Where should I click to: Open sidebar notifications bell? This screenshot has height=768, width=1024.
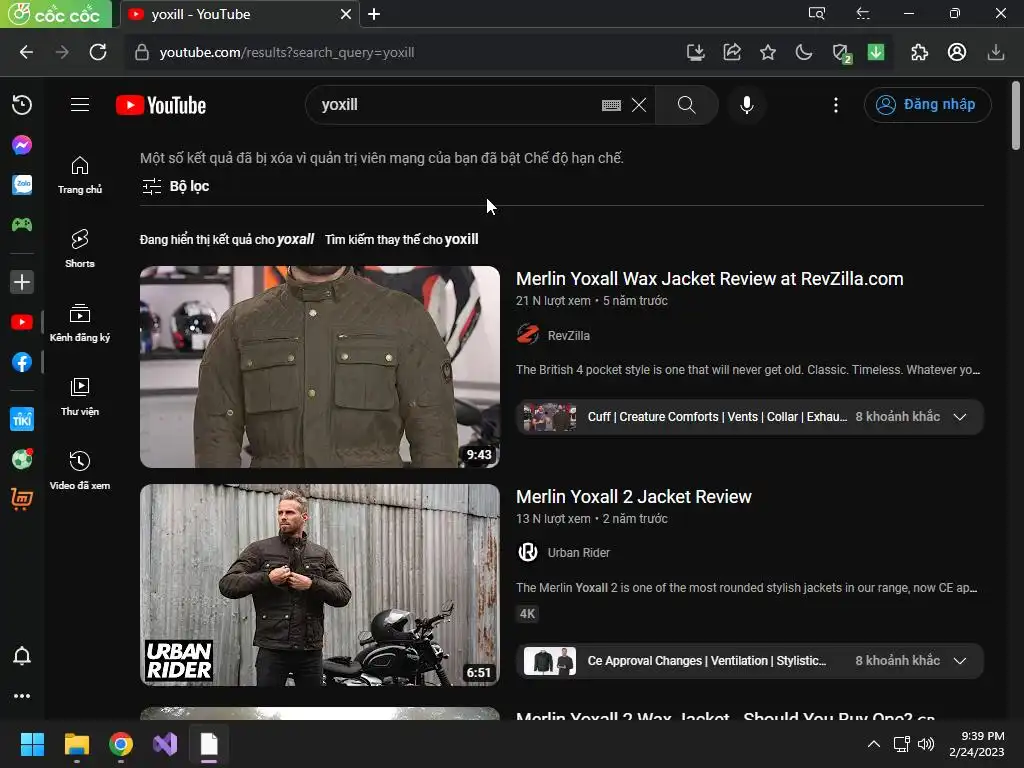(22, 656)
